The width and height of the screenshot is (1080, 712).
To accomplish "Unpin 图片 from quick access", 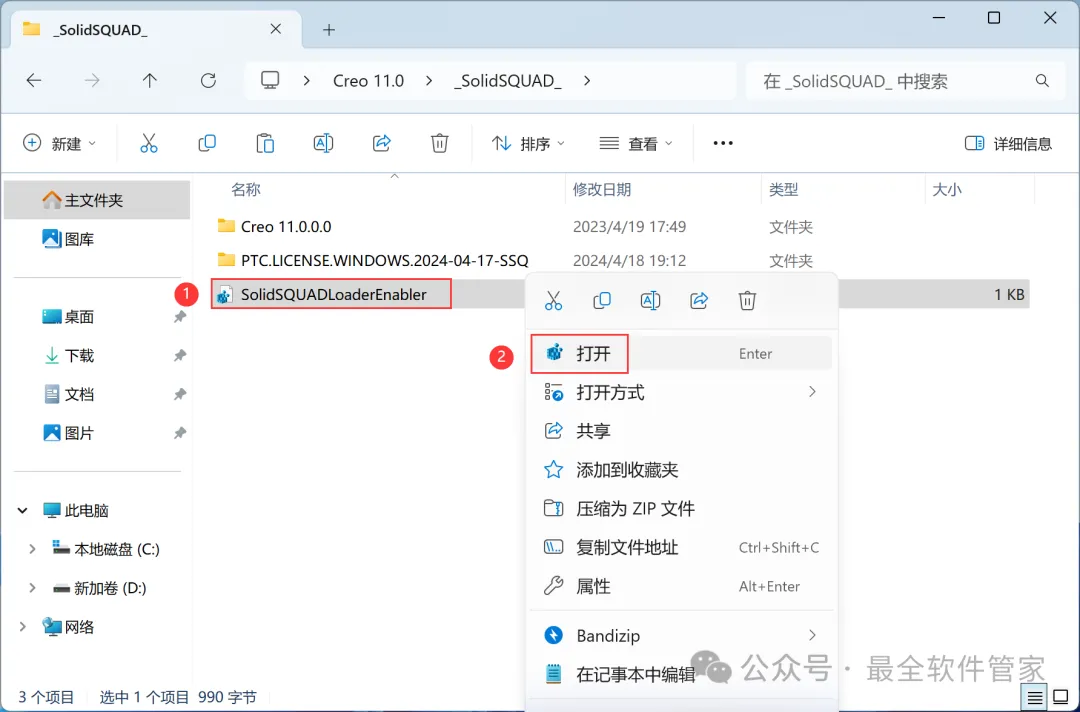I will (x=180, y=433).
